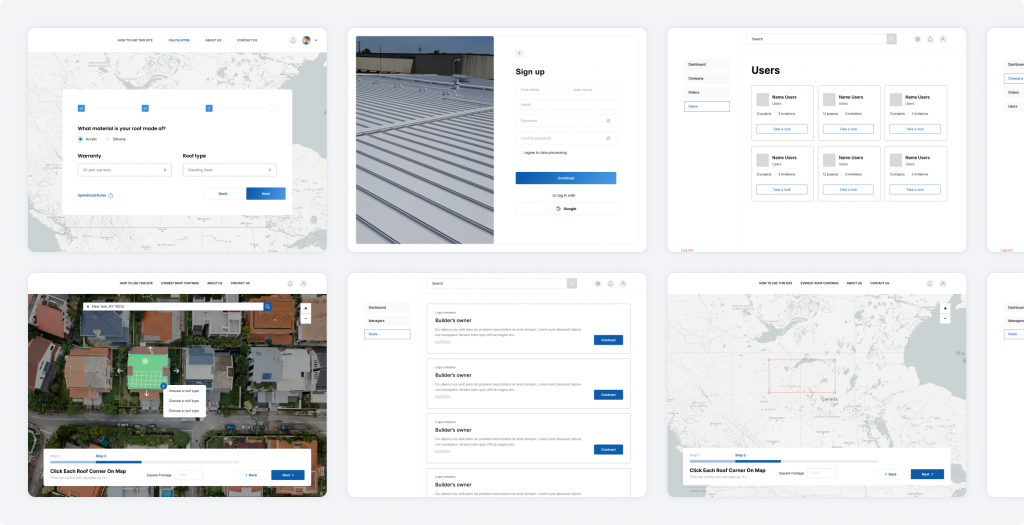Click bell icon in Canada map panel
This screenshot has height=525, width=1024.
click(930, 283)
